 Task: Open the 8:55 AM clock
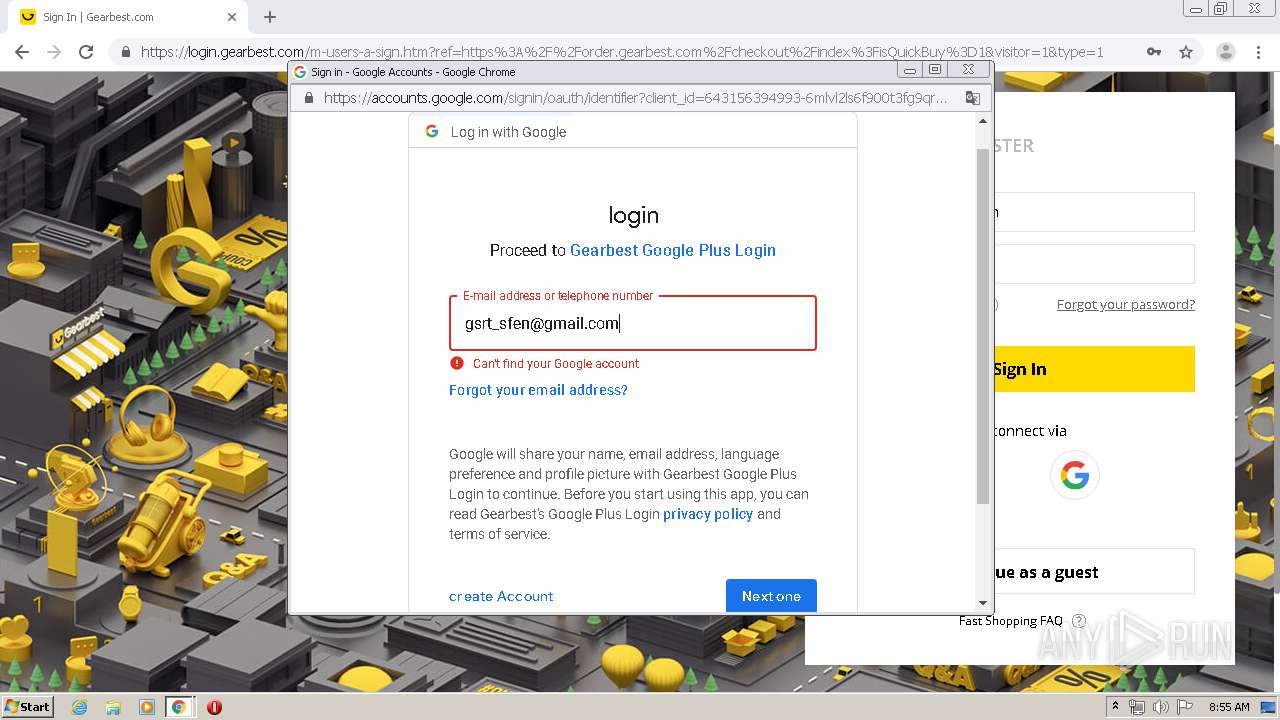point(1229,707)
